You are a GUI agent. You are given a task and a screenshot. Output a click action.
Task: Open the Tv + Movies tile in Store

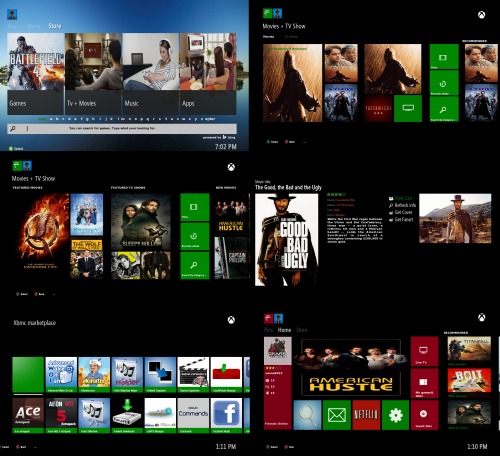[x=93, y=74]
